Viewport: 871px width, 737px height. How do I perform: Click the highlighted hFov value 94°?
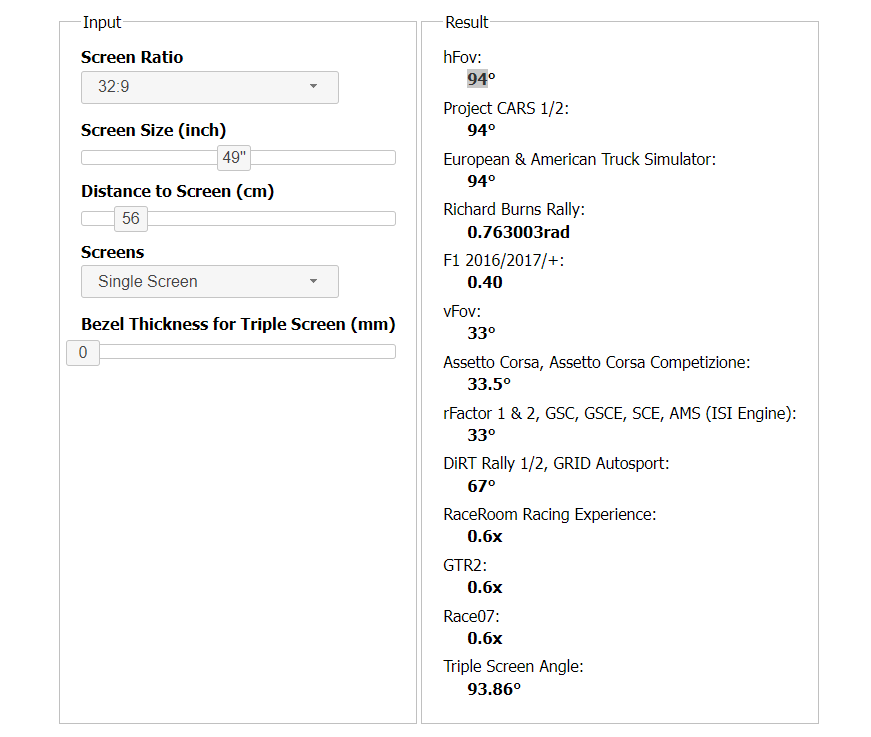(481, 79)
